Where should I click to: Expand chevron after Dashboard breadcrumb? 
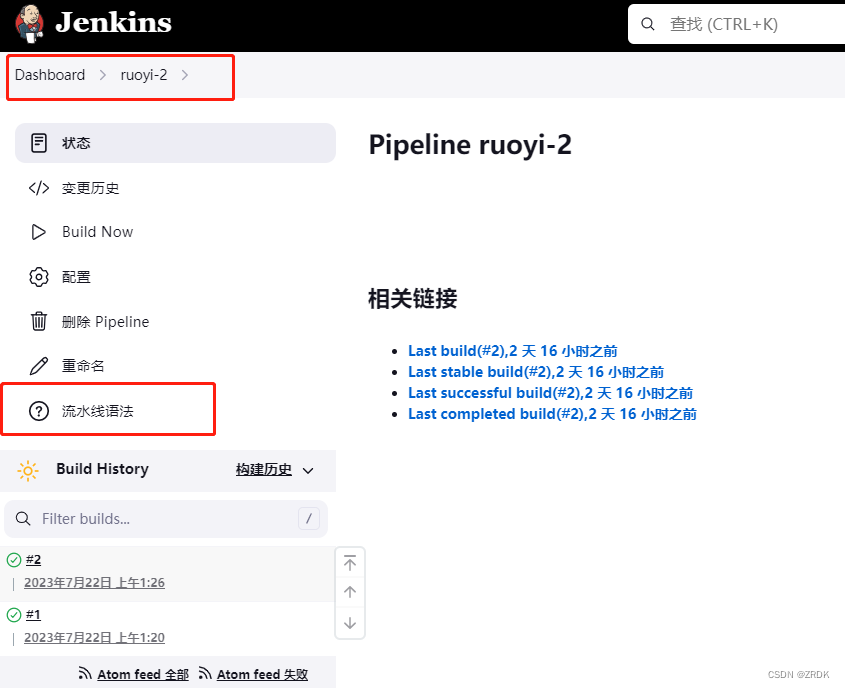click(102, 75)
